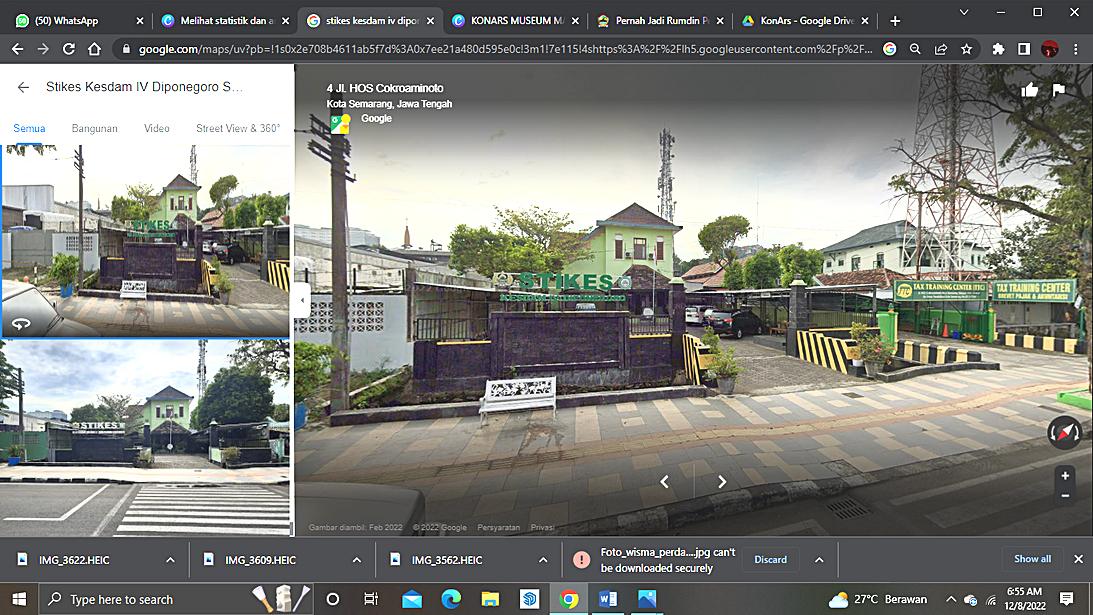1093x615 pixels.
Task: Open the second Stikes gate thumbnail
Action: coord(145,438)
